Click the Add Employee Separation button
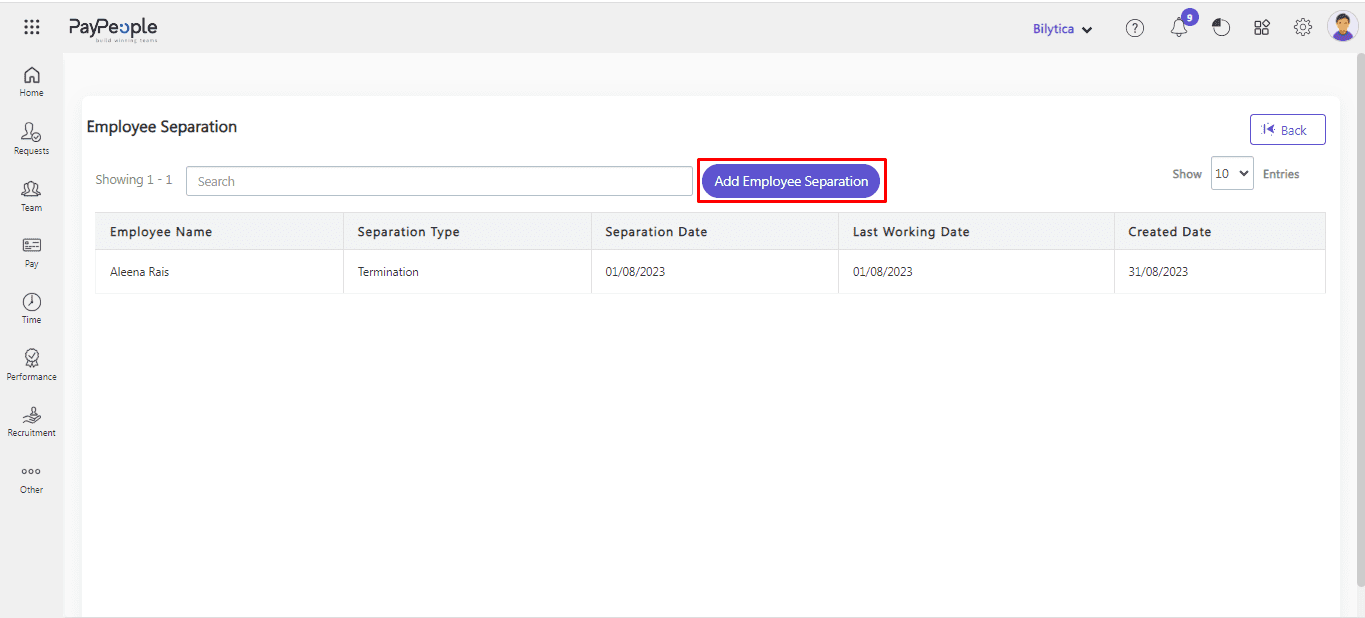Viewport: 1365px width, 618px height. [x=791, y=181]
